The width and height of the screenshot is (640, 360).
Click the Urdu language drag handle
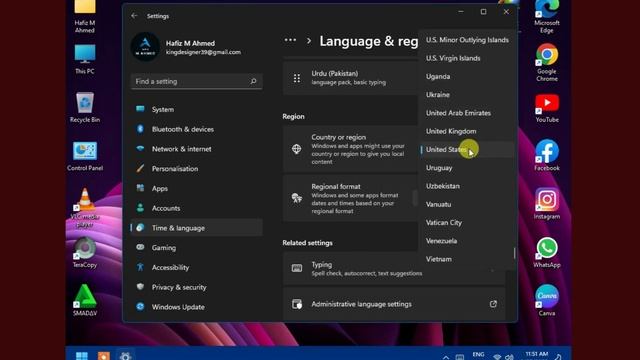pos(297,78)
